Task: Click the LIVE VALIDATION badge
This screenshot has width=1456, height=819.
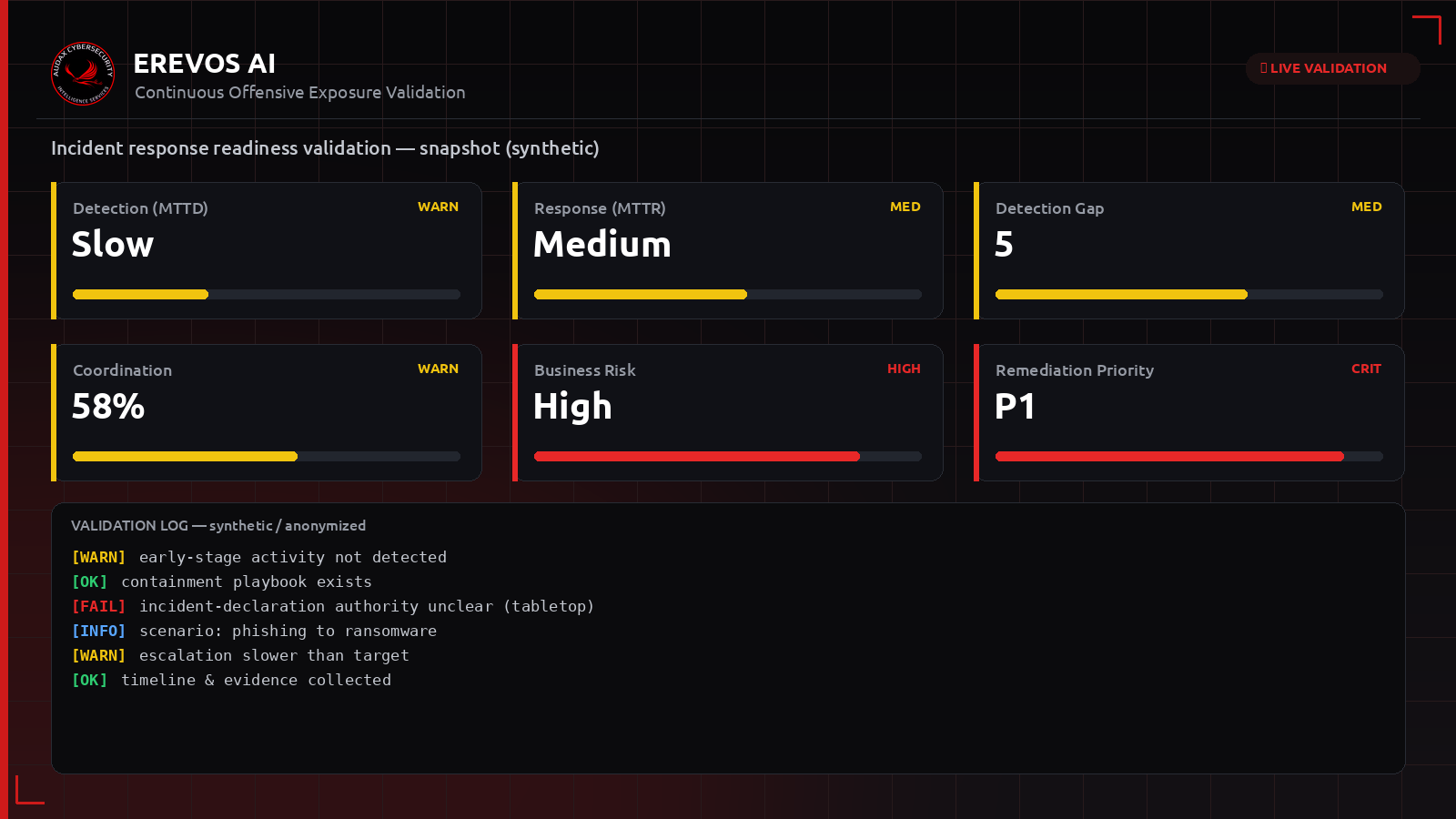Action: pyautogui.click(x=1332, y=68)
